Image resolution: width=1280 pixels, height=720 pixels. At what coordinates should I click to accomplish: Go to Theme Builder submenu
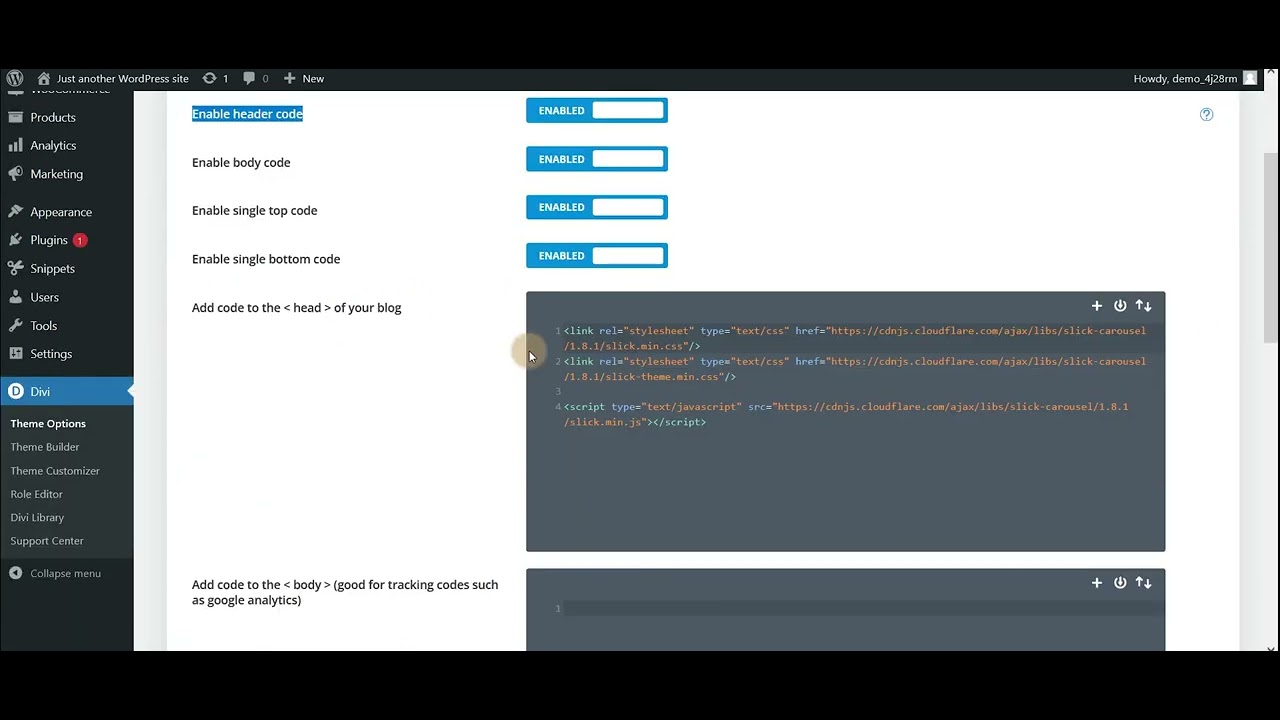point(45,447)
